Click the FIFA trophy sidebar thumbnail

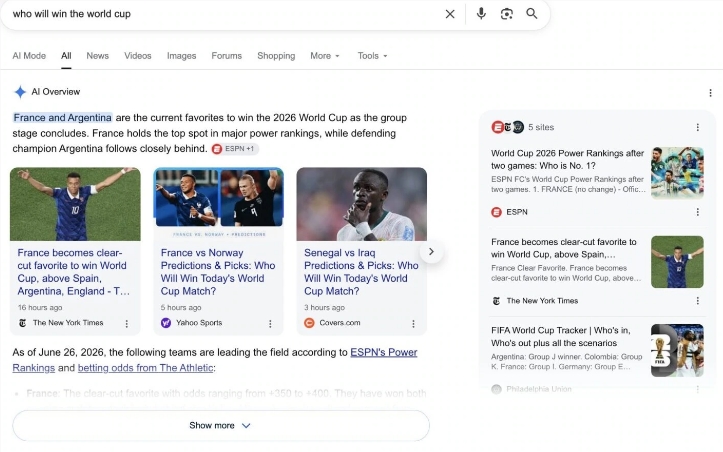[x=677, y=351]
